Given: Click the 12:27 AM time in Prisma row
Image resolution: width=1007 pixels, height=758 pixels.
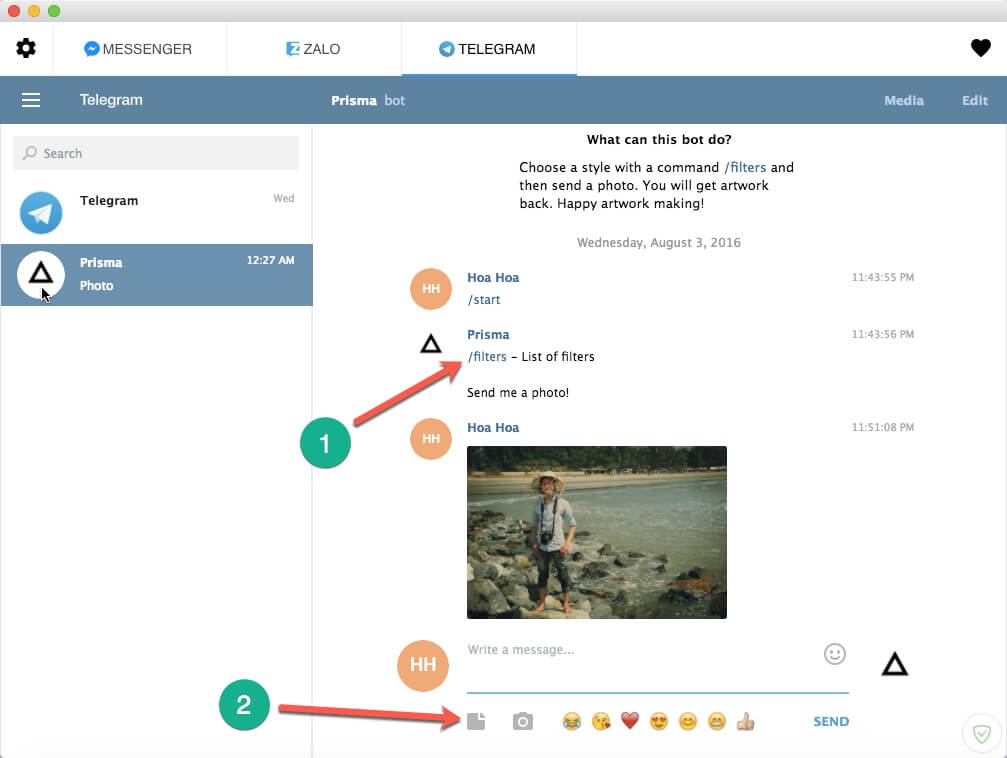Looking at the screenshot, I should 270,260.
